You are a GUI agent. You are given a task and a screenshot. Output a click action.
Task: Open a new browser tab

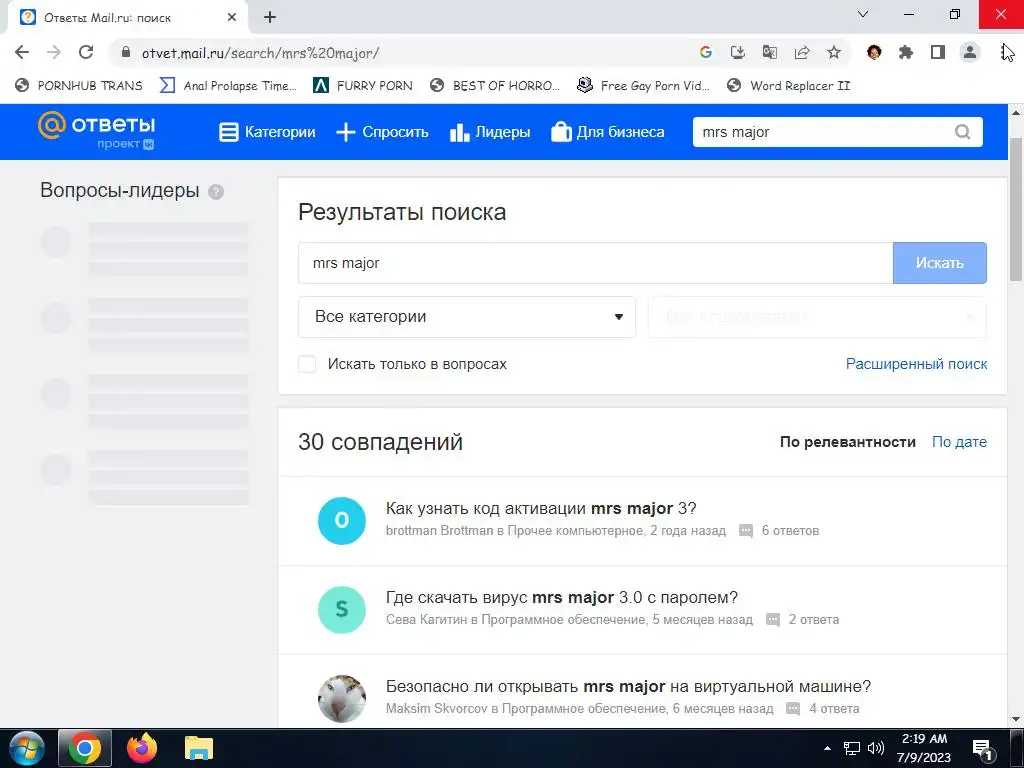click(x=270, y=17)
